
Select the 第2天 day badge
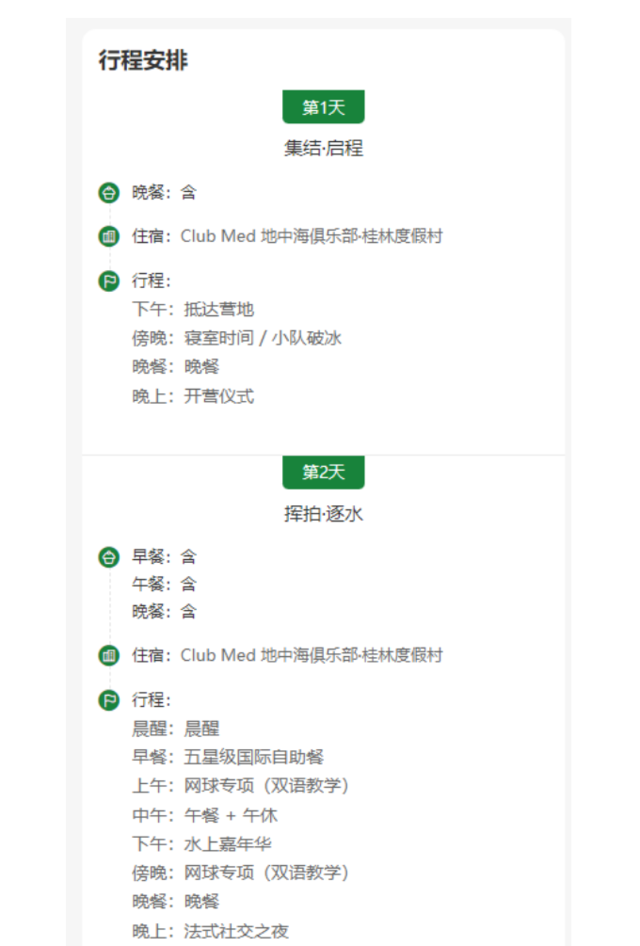tap(323, 472)
